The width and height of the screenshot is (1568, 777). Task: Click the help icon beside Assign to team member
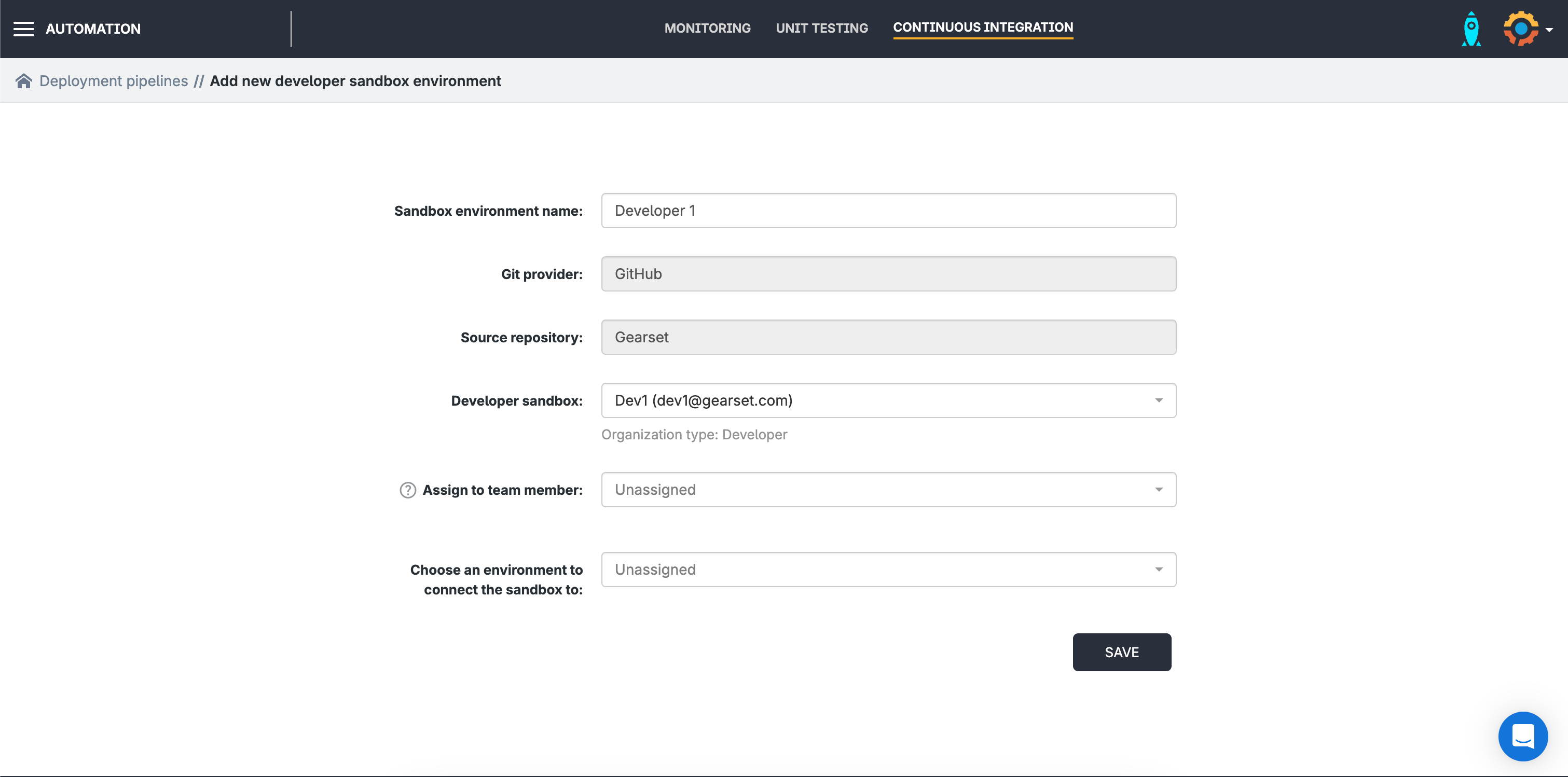407,490
